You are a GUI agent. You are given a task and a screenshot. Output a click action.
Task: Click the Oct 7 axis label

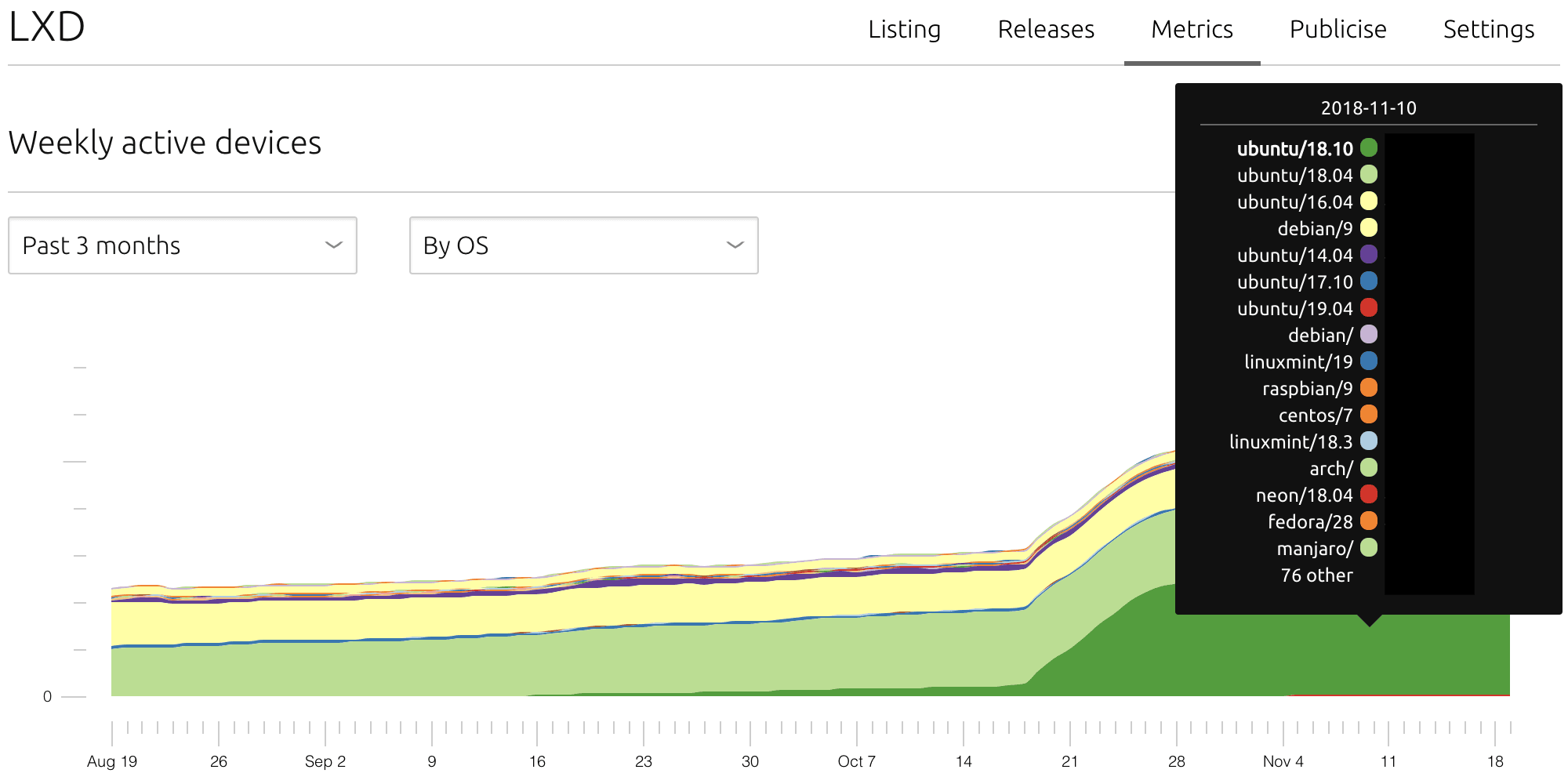tap(857, 761)
